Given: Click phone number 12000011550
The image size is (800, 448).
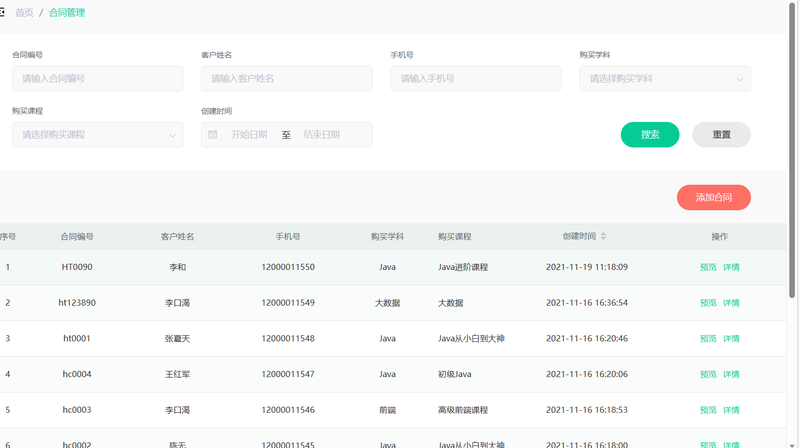Looking at the screenshot, I should 288,267.
